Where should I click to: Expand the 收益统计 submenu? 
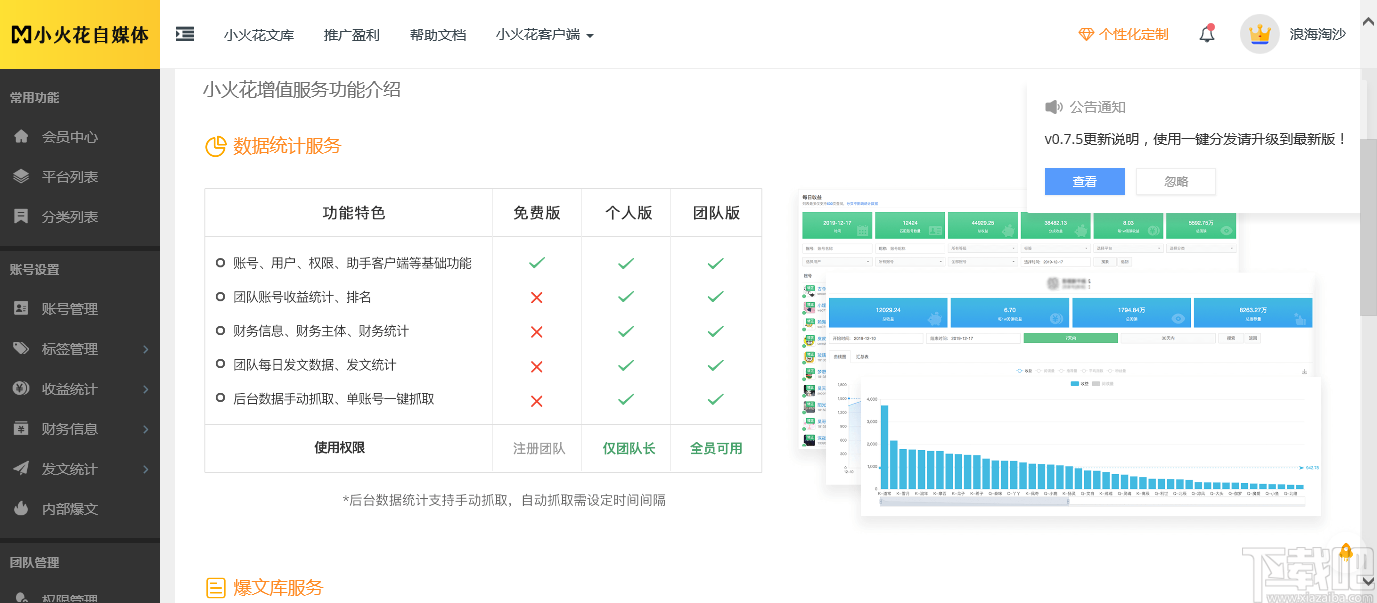146,389
